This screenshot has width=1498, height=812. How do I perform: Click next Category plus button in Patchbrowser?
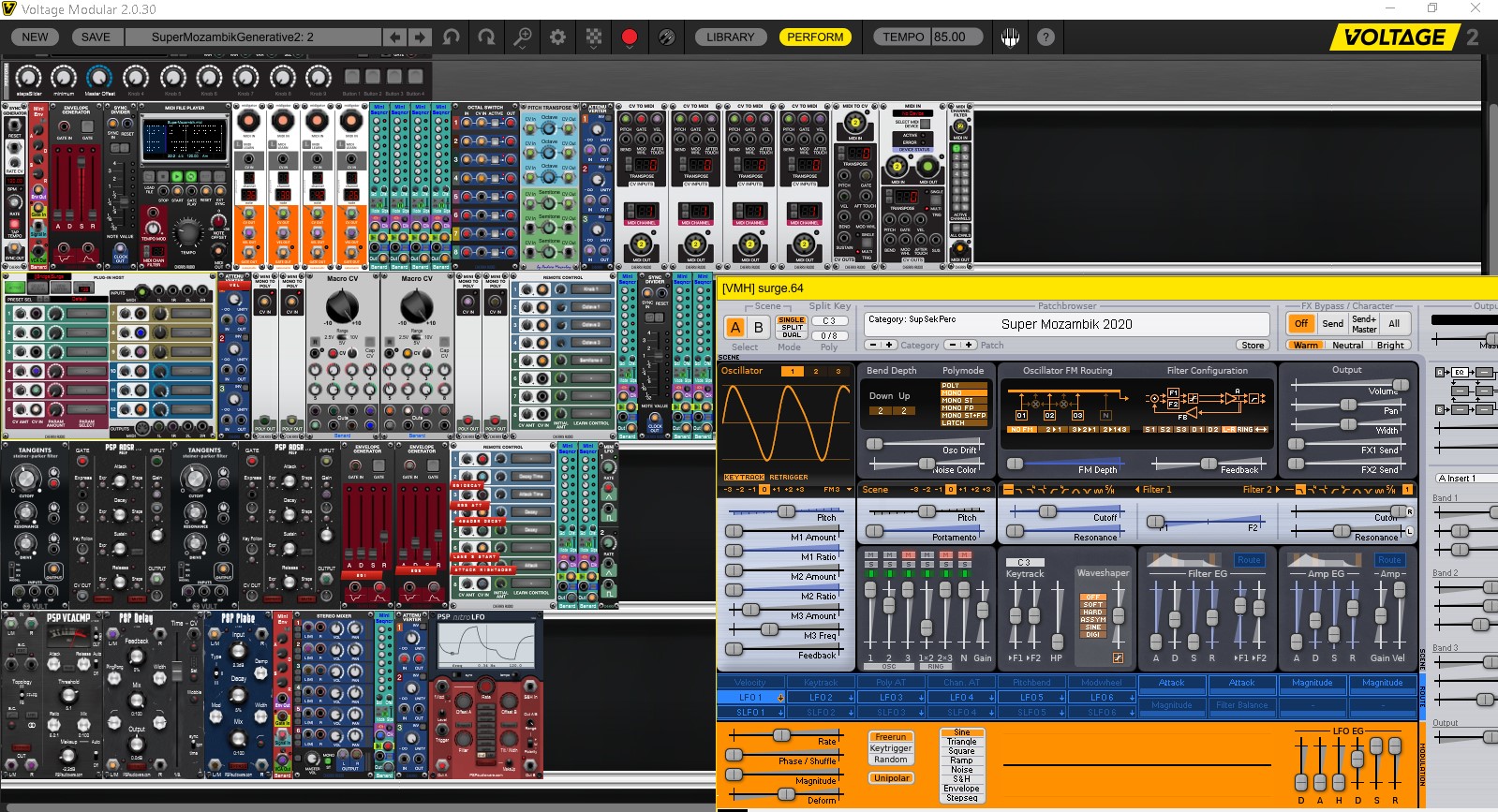tap(888, 345)
